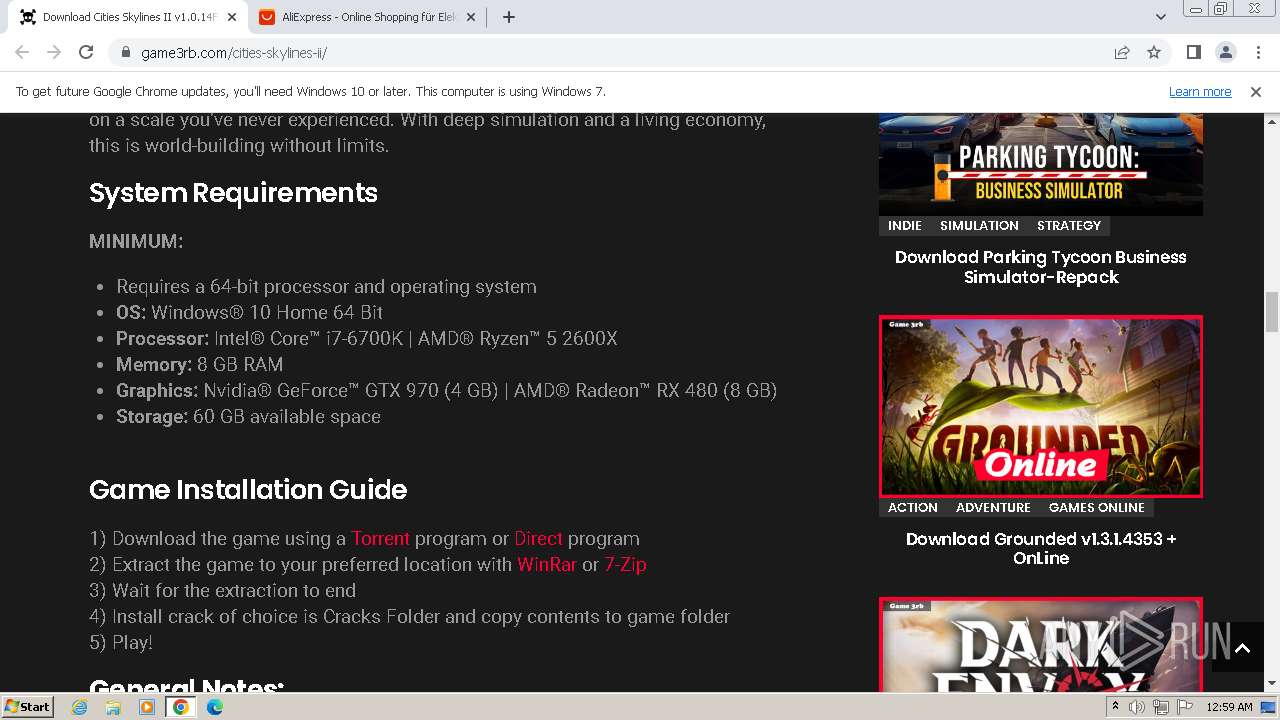Image resolution: width=1280 pixels, height=720 pixels.
Task: Open the Chrome three-dot menu
Action: [1256, 52]
